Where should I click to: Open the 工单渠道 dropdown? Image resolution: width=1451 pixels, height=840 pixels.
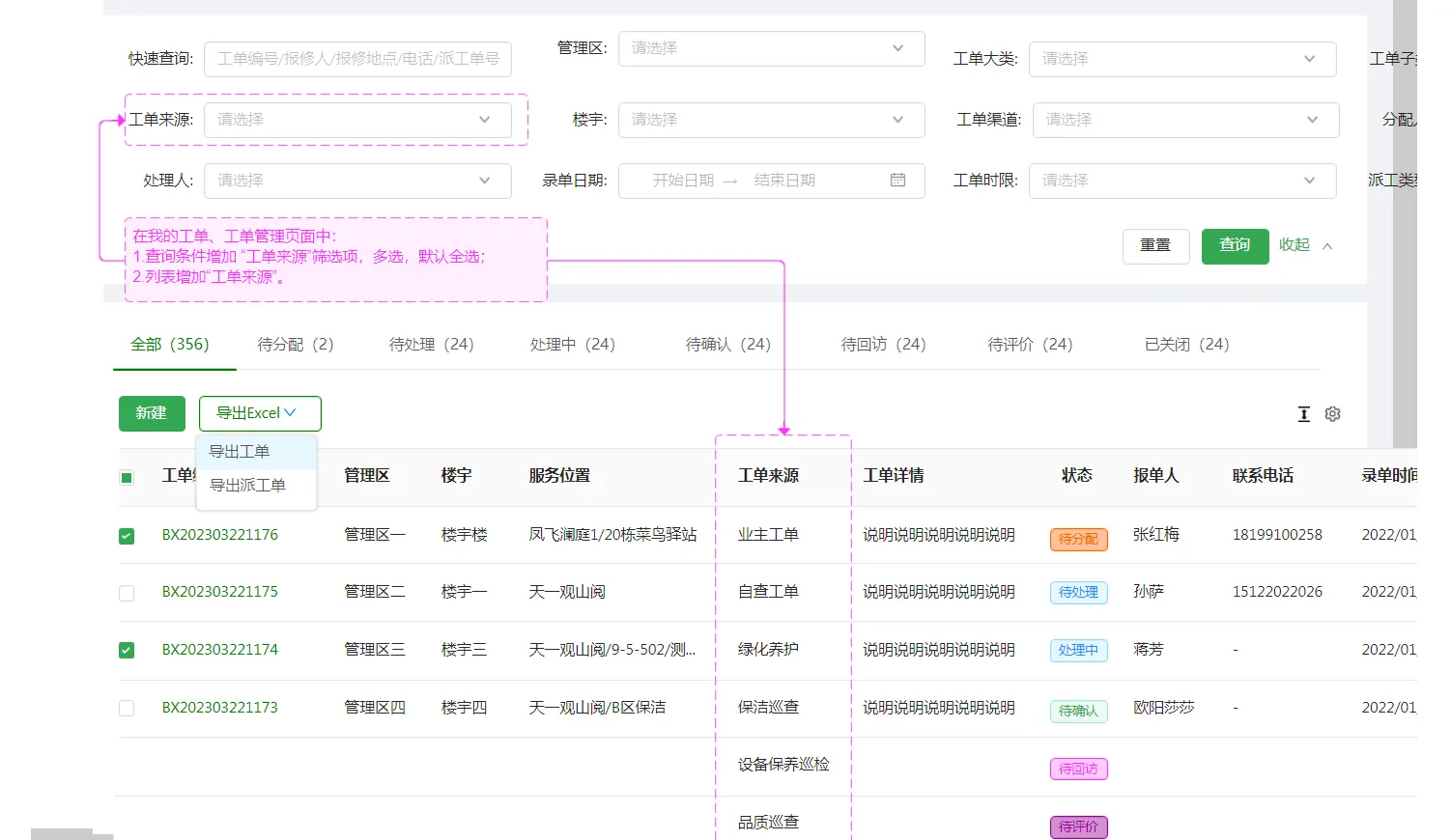click(1185, 120)
